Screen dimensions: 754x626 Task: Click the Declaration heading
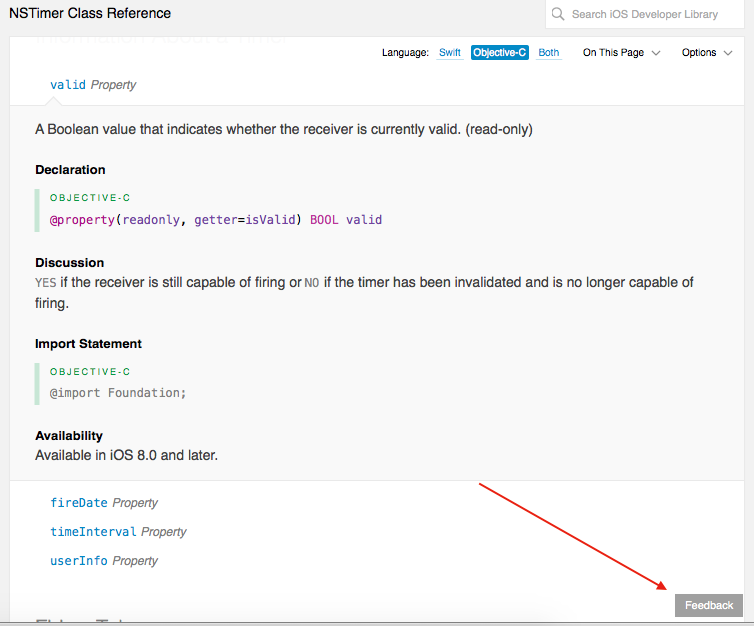[x=70, y=170]
